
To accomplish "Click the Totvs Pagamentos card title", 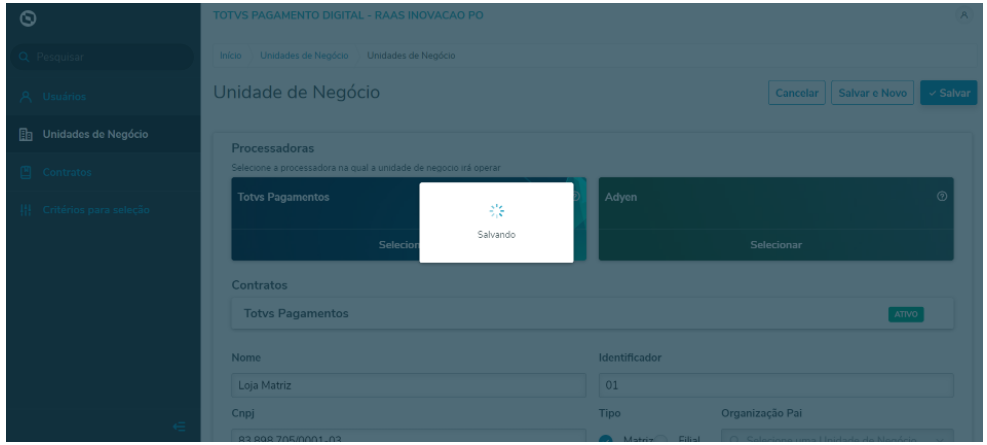I will [283, 197].
